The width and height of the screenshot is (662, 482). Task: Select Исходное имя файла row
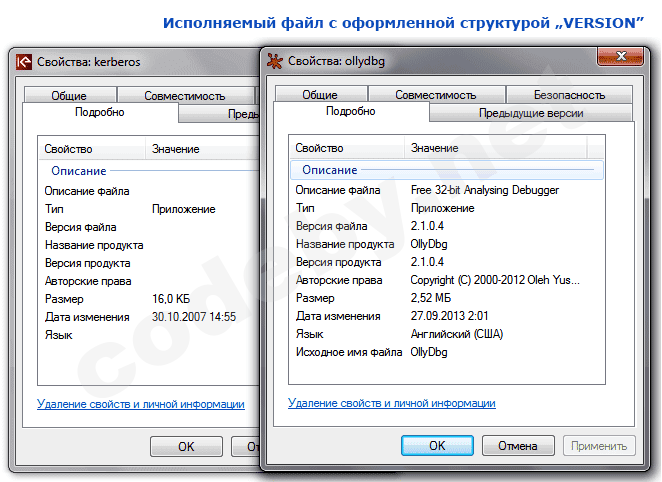point(447,352)
